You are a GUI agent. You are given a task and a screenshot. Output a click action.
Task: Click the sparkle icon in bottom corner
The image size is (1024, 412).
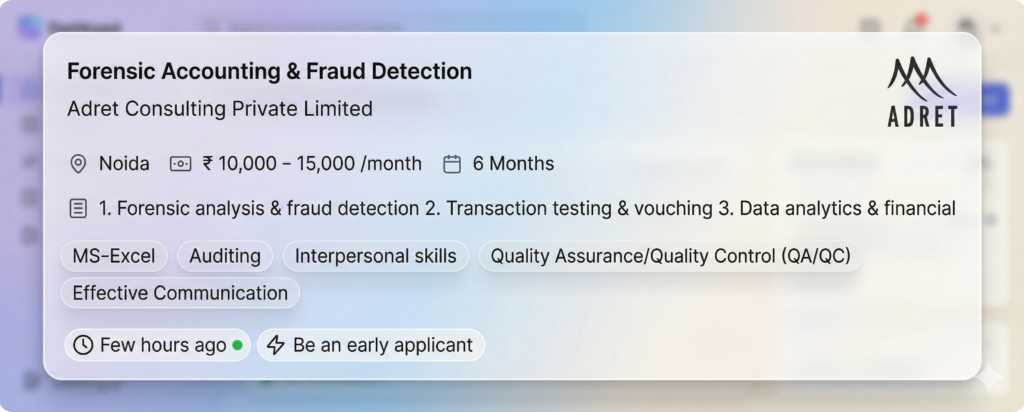coord(991,378)
